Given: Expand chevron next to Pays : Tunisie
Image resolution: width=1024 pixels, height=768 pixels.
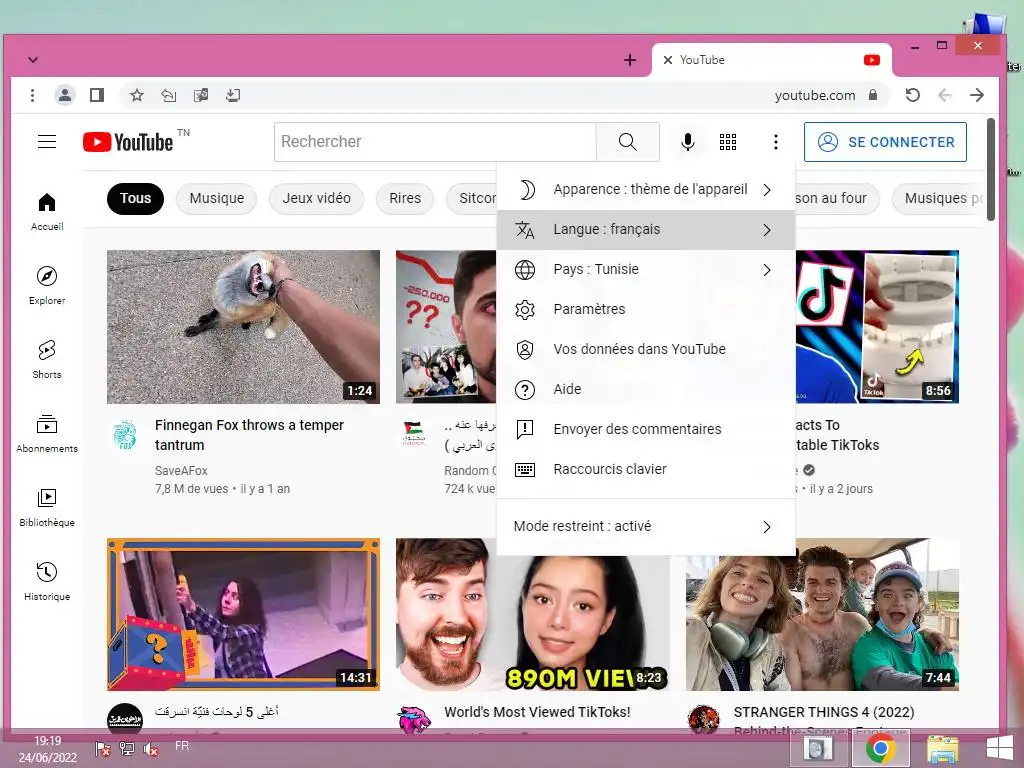Looking at the screenshot, I should (767, 270).
